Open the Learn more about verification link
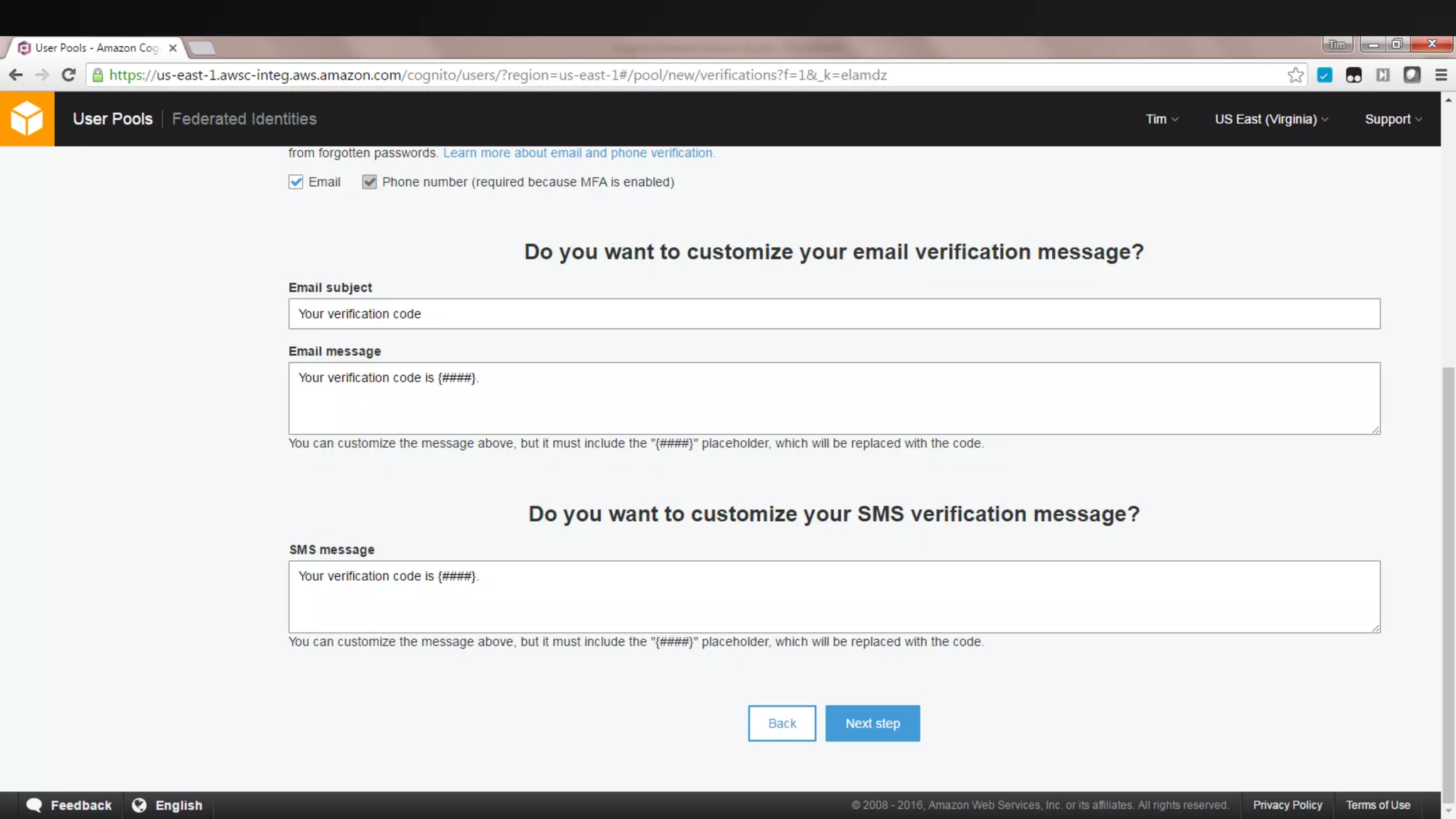 pyautogui.click(x=579, y=153)
